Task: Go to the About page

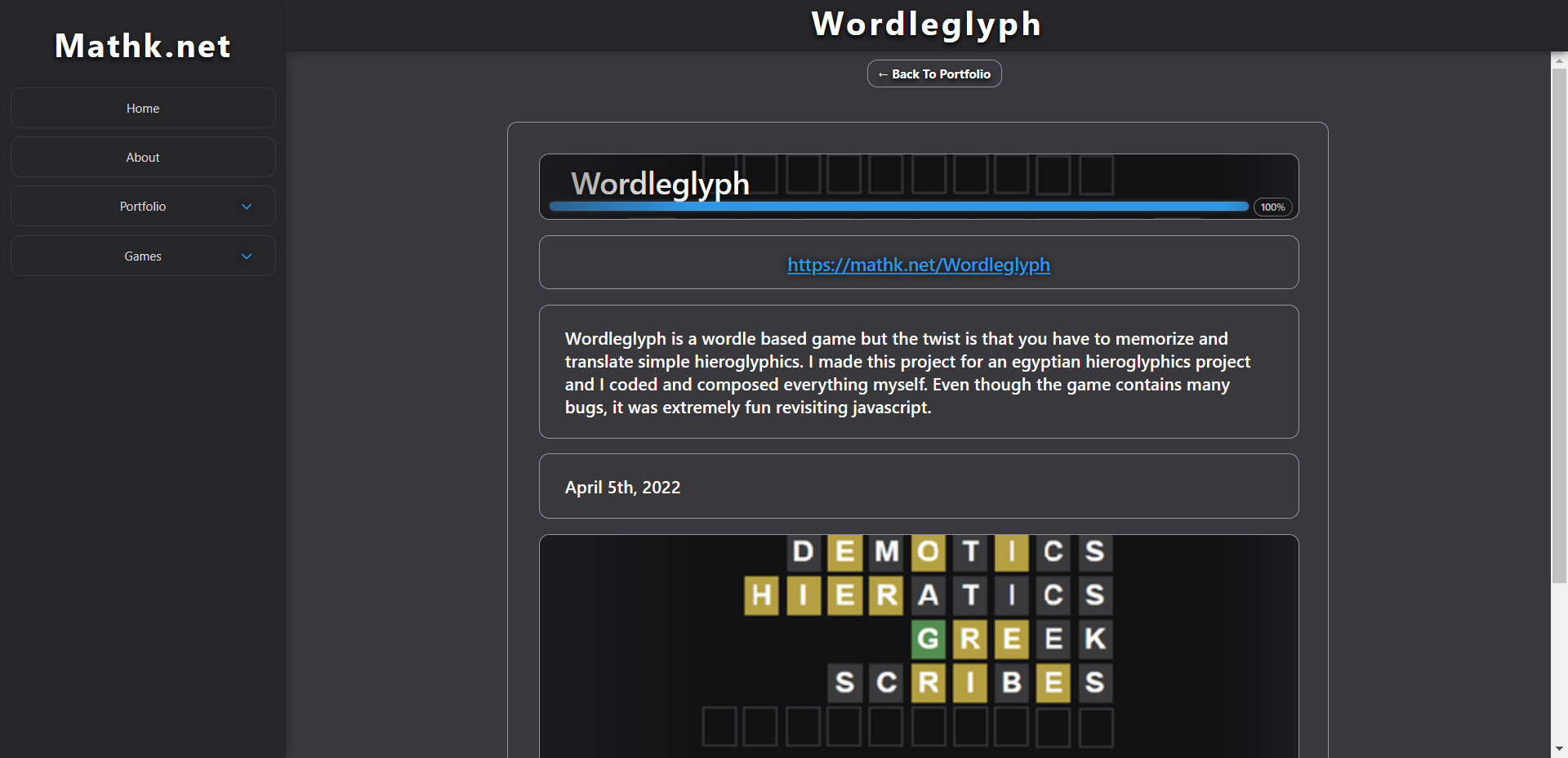Action: [143, 158]
